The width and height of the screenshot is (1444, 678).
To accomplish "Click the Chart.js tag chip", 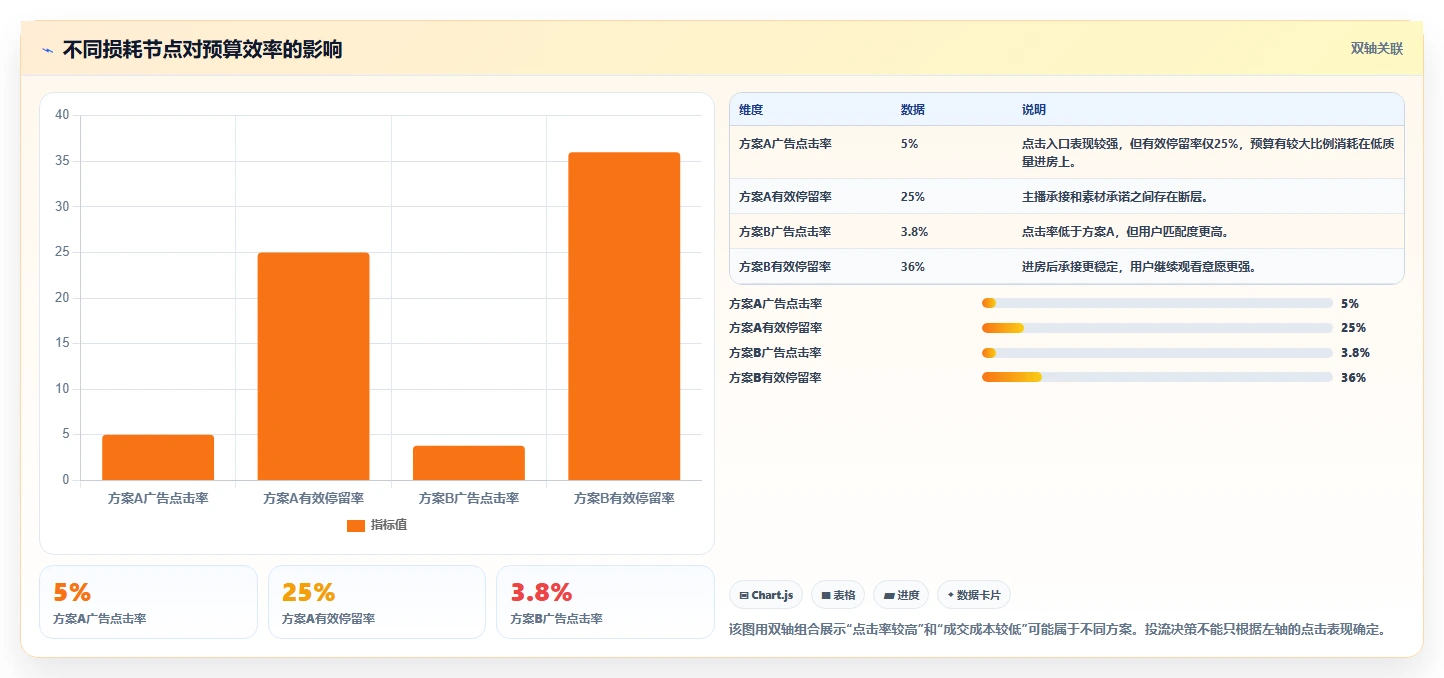I will point(766,595).
